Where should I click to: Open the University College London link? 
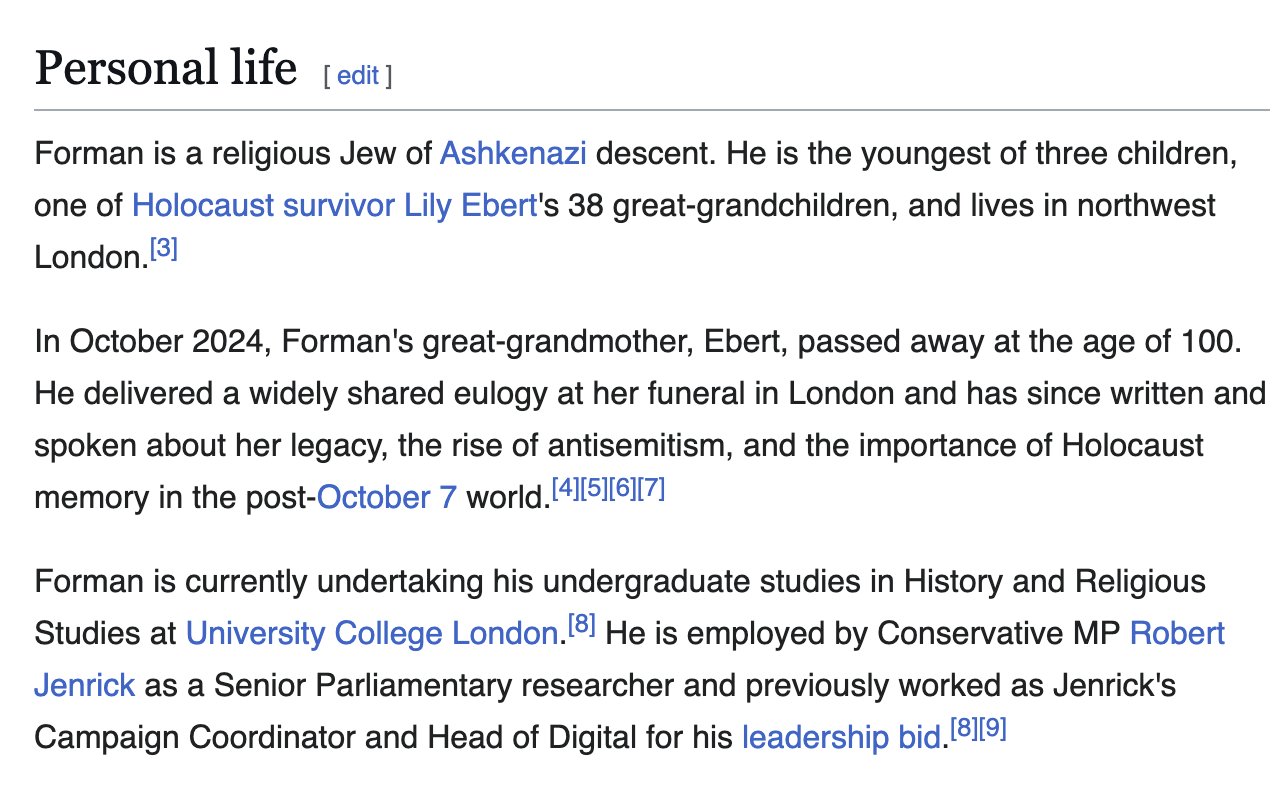(x=370, y=633)
